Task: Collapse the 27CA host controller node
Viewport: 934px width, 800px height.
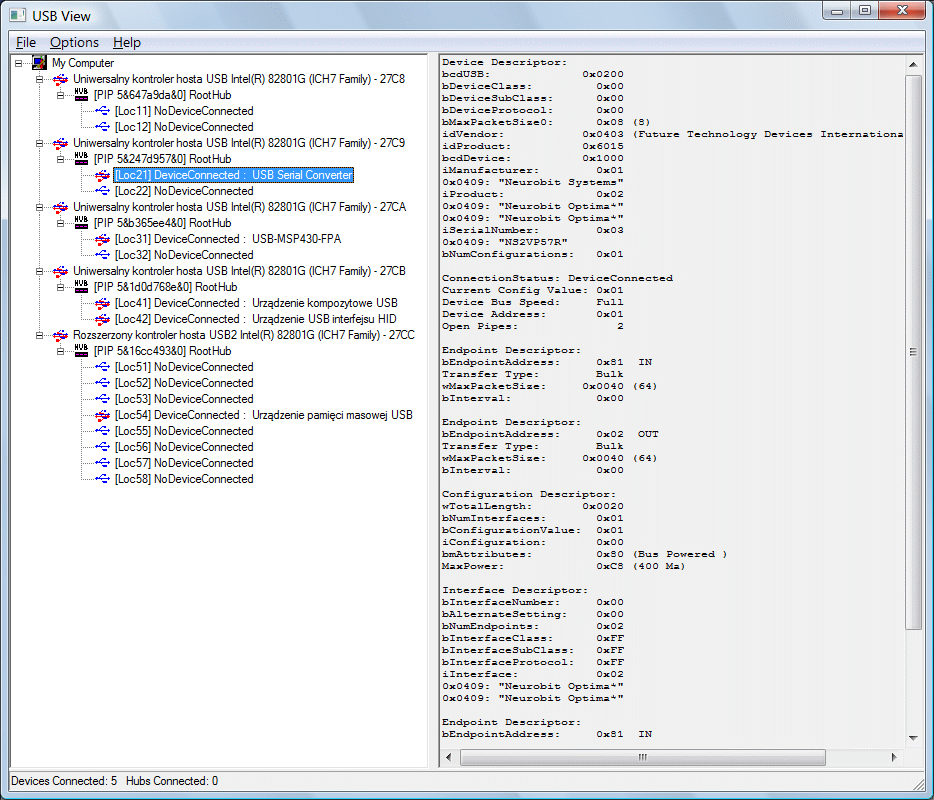Action: [x=39, y=207]
